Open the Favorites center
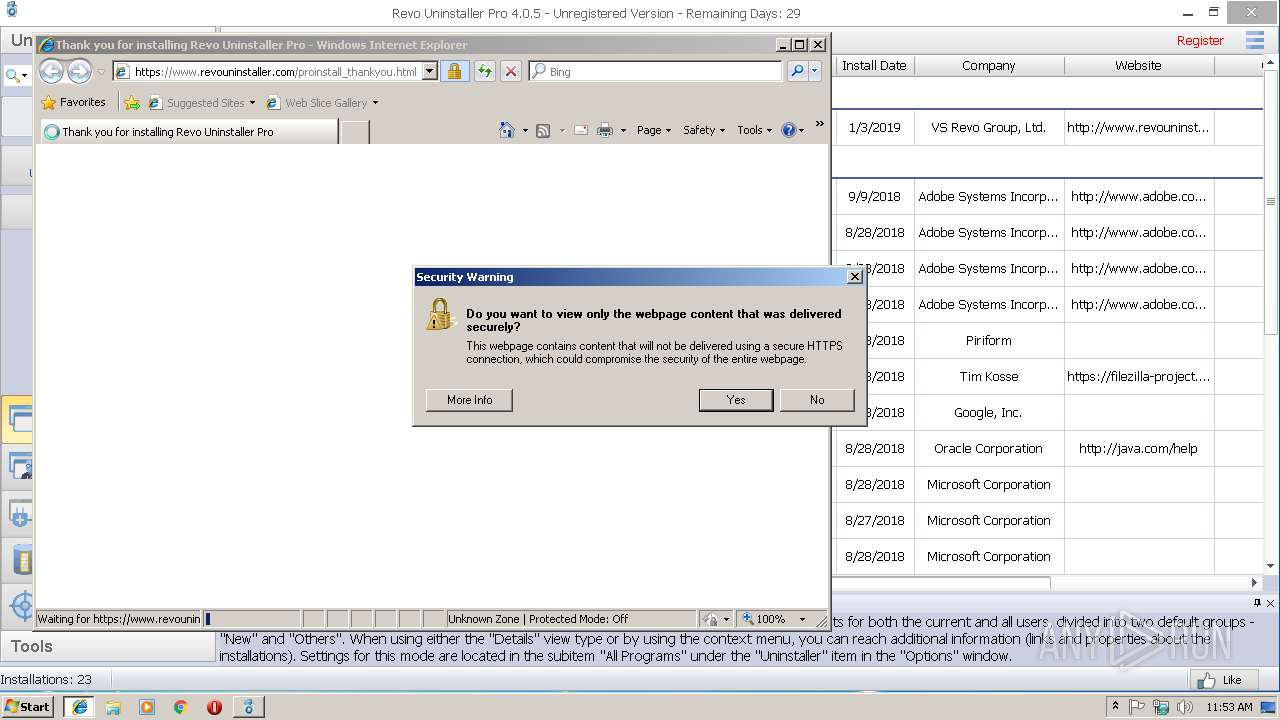The image size is (1280, 720). [x=73, y=102]
